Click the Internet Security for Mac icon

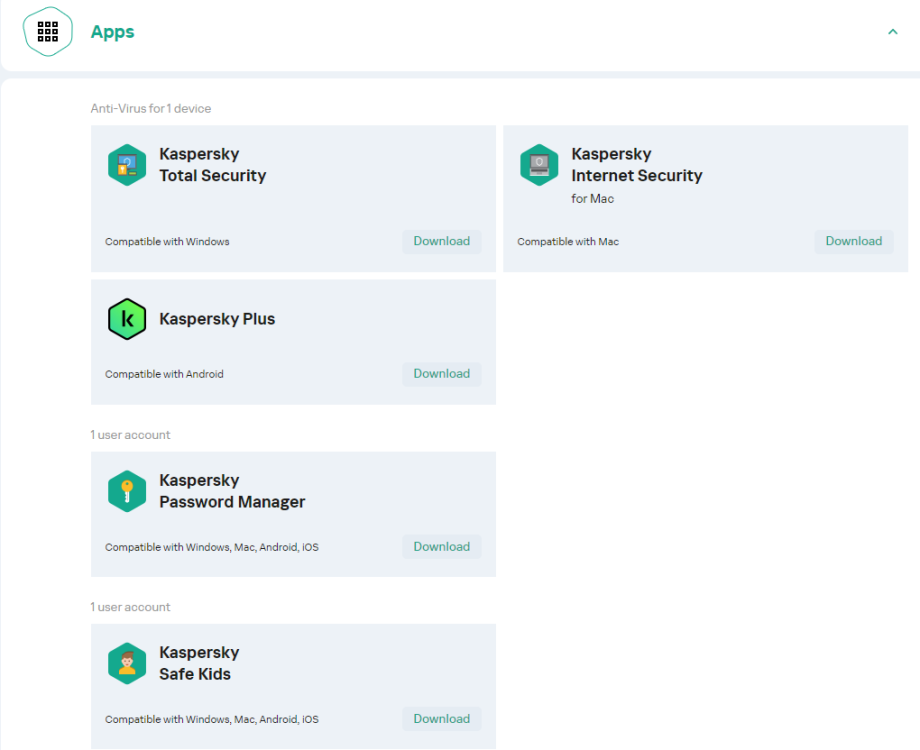point(539,165)
